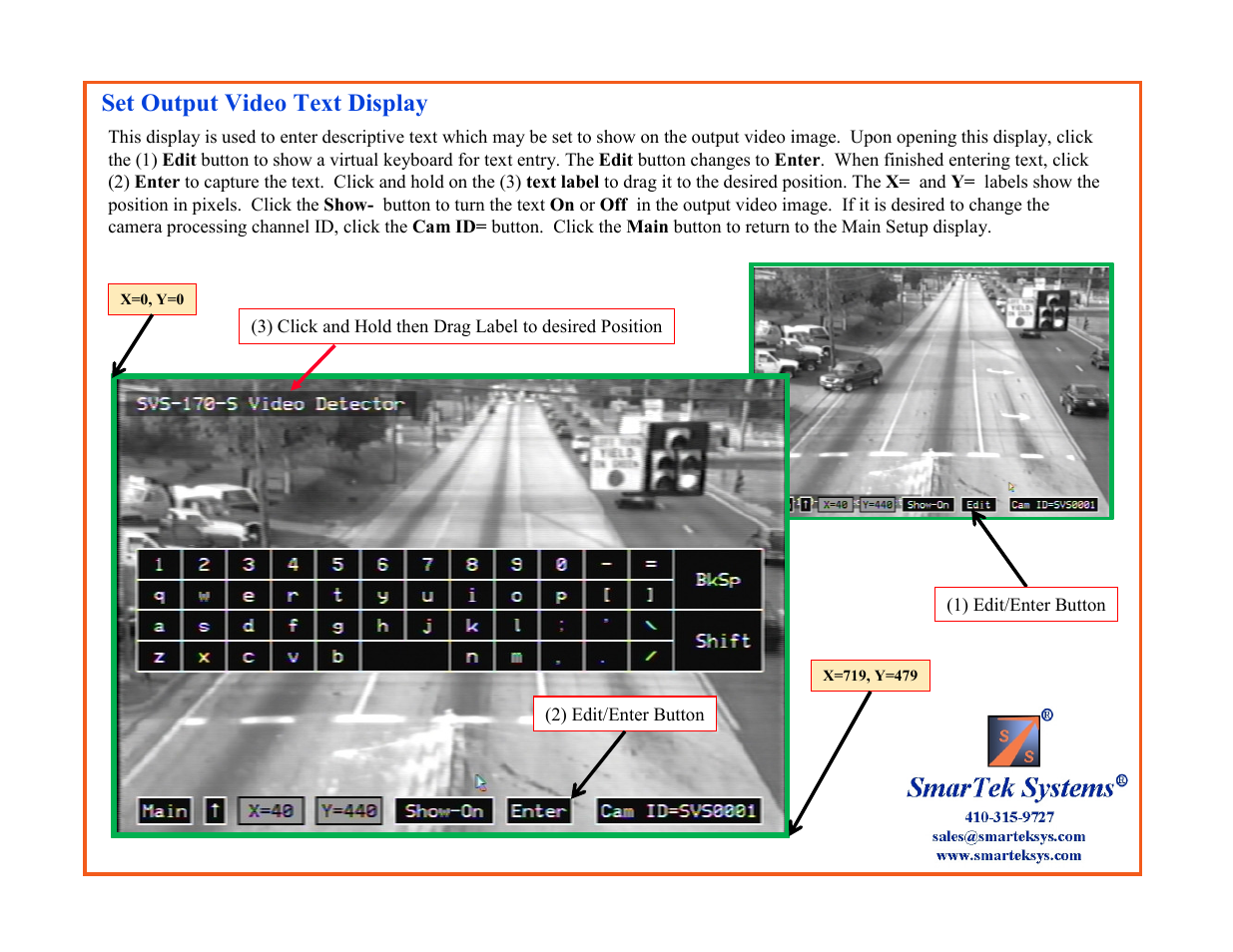The width and height of the screenshot is (1233, 952).
Task: Tap the w key on virtual keyboard
Action: 204,596
